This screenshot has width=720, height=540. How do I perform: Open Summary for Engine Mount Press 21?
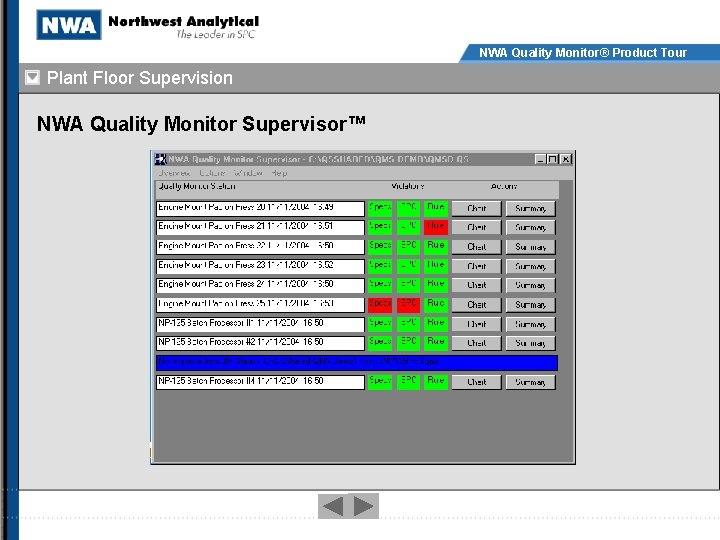coord(530,227)
